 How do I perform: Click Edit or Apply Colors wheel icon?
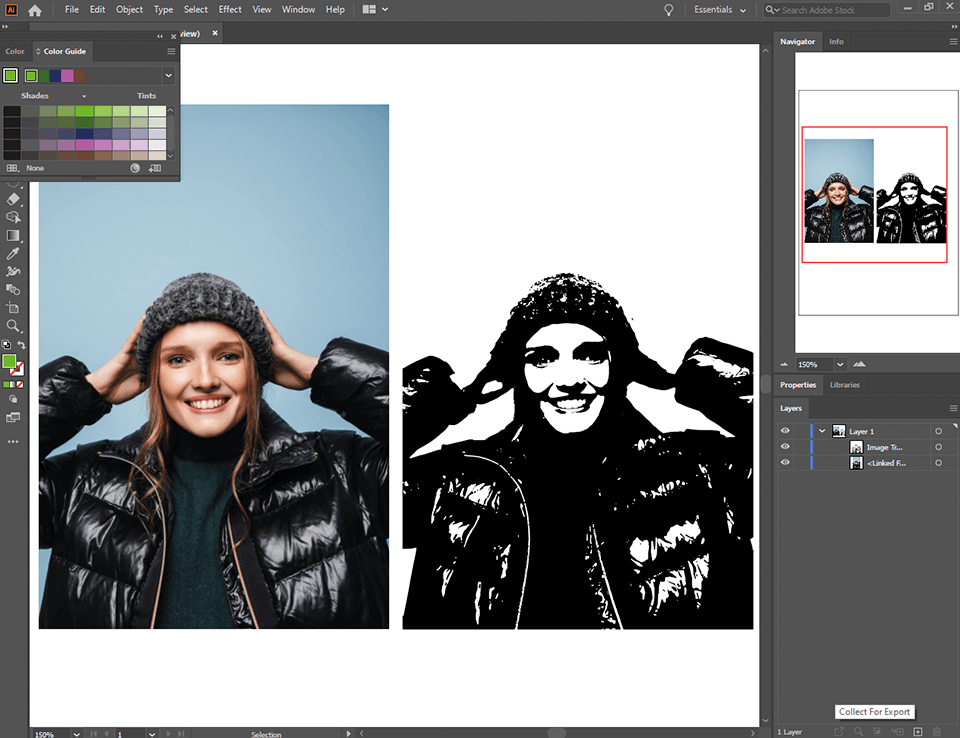[x=135, y=168]
